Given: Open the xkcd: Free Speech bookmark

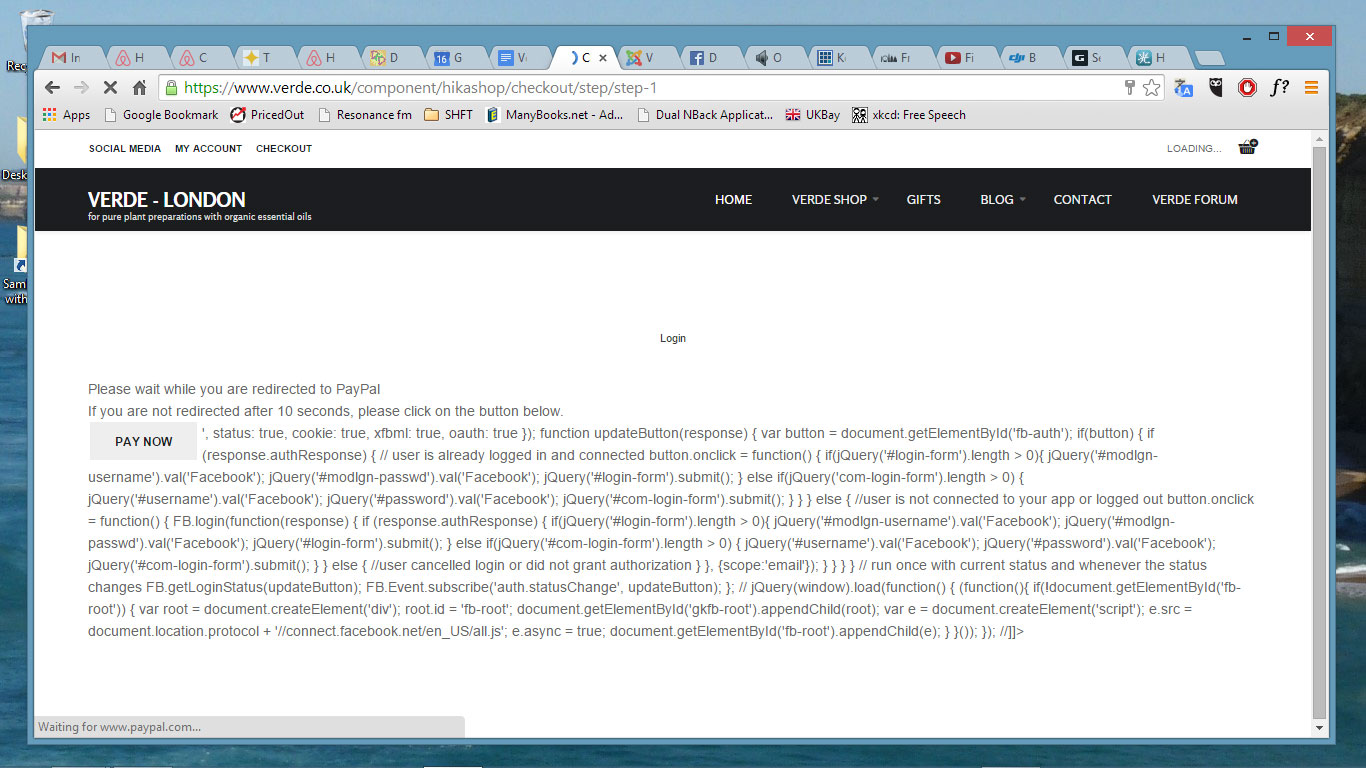Looking at the screenshot, I should pyautogui.click(x=908, y=115).
